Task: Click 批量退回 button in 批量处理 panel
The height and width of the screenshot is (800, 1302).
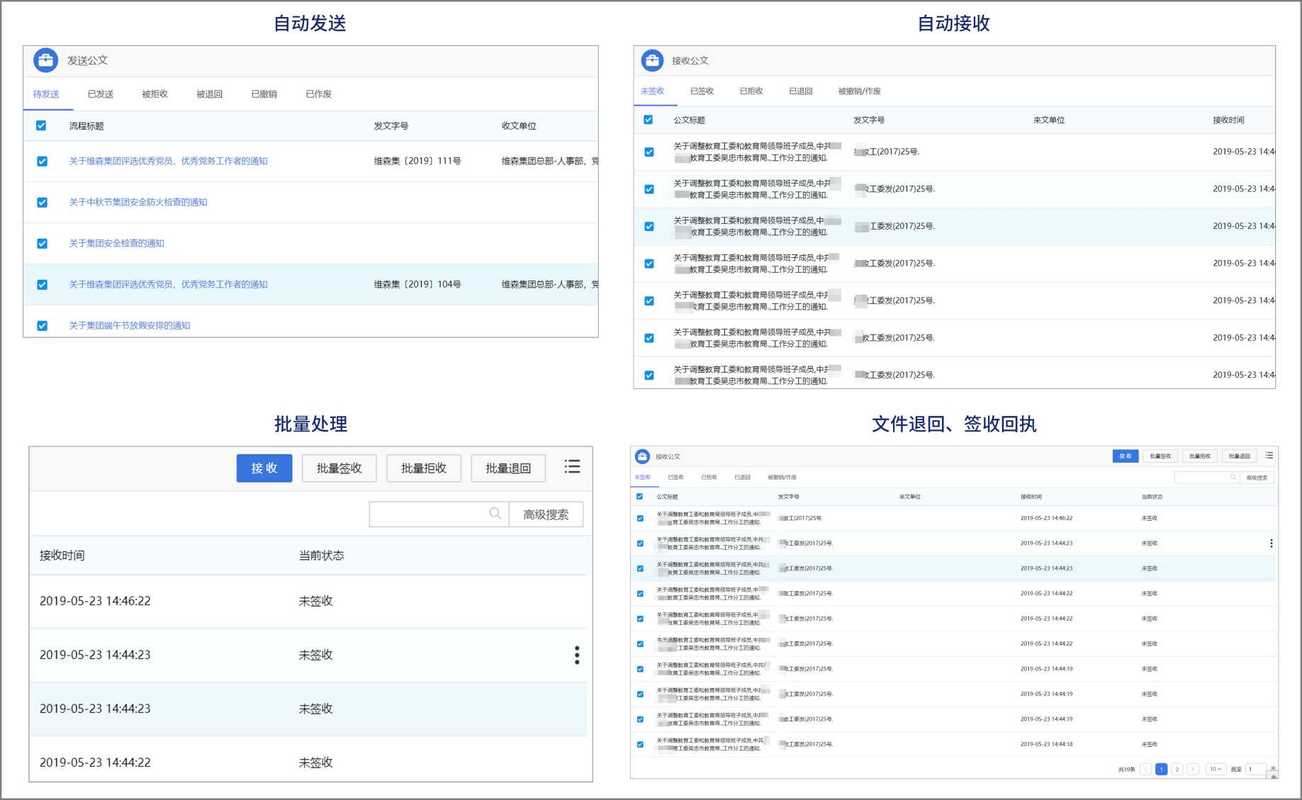Action: click(x=508, y=468)
